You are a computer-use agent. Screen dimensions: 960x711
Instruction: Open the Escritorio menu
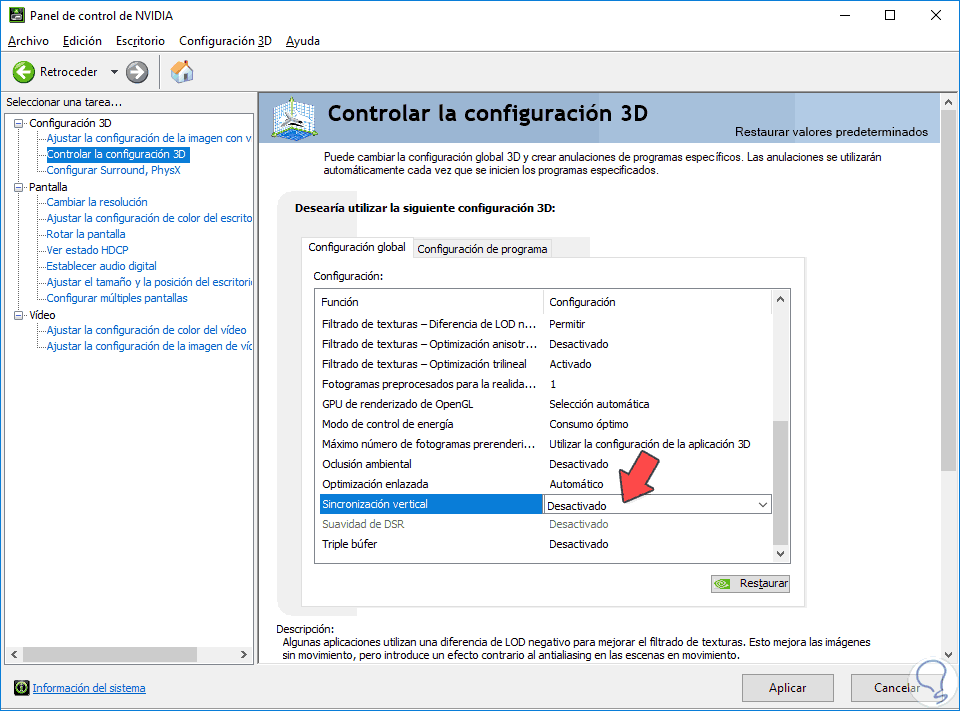[x=140, y=41]
